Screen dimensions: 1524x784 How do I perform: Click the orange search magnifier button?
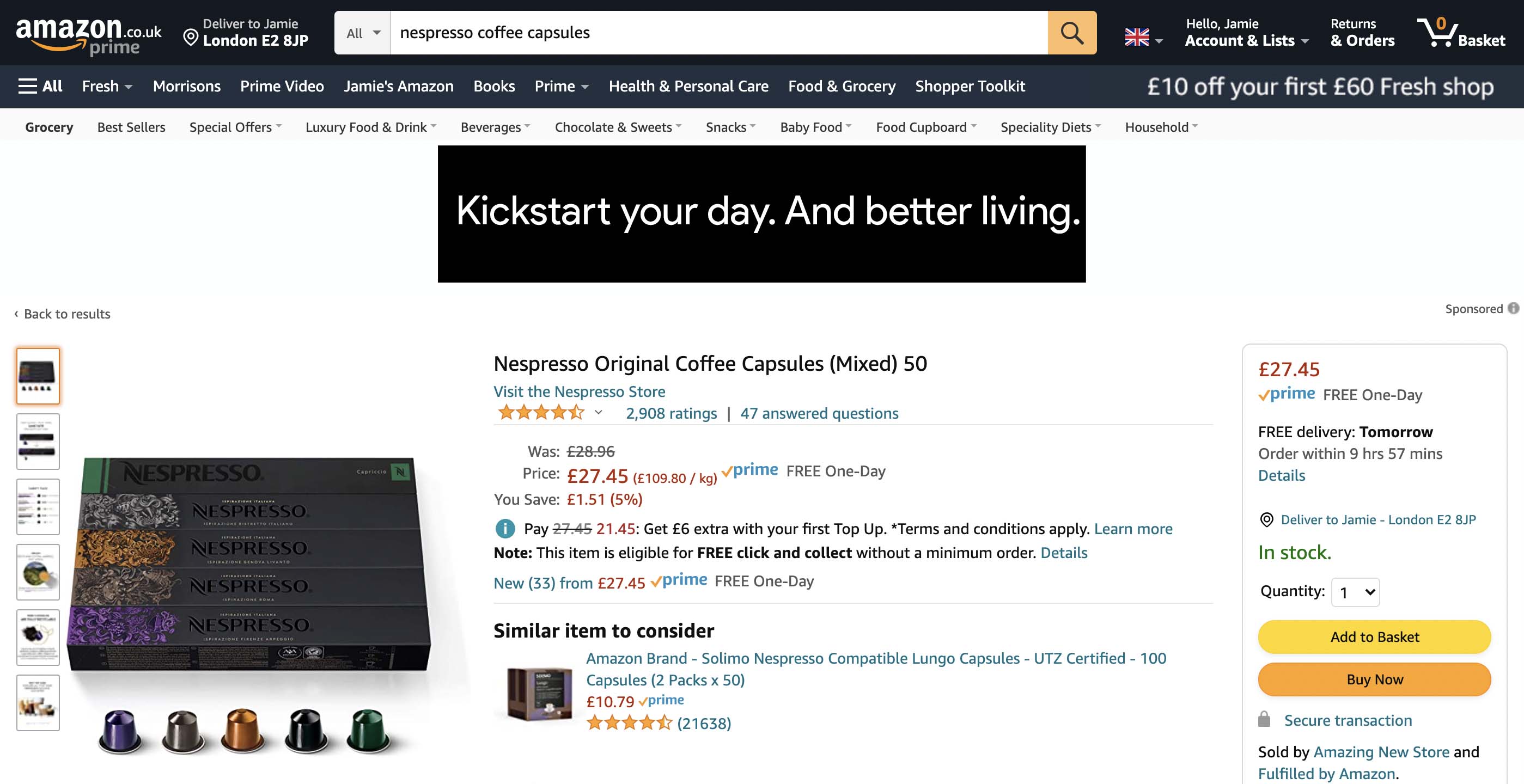[x=1071, y=33]
